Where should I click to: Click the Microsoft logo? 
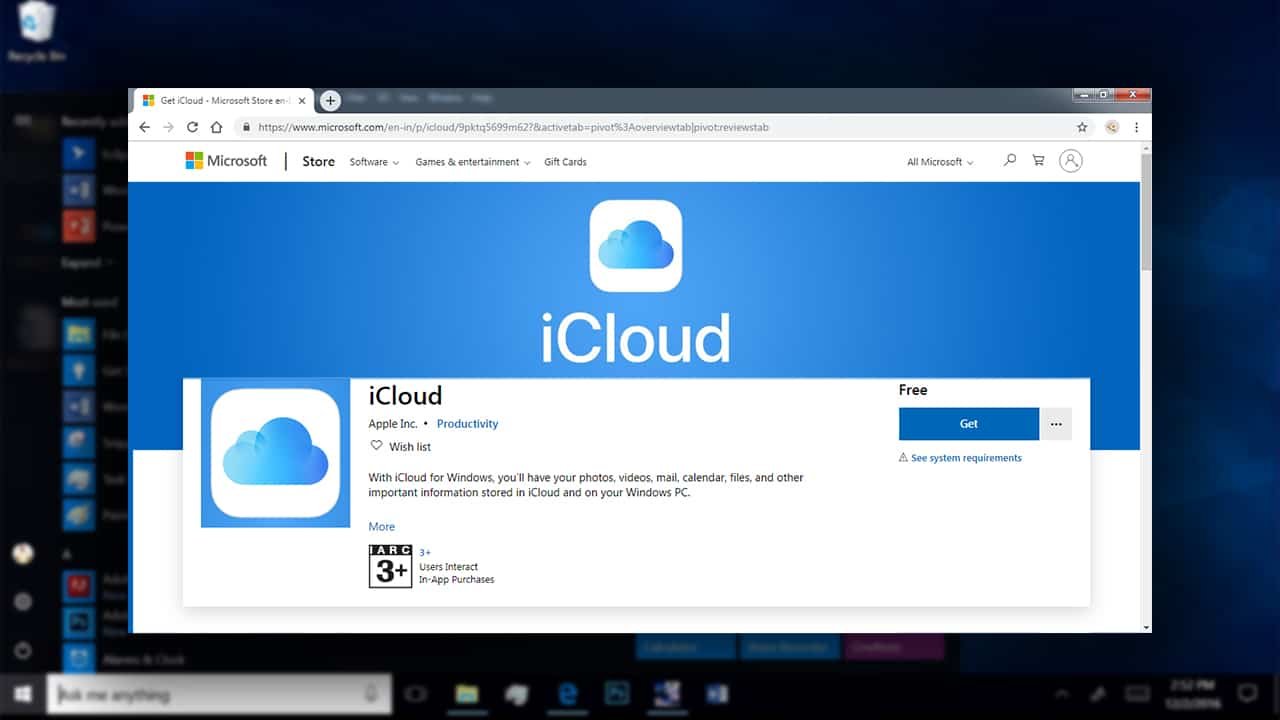coord(226,161)
